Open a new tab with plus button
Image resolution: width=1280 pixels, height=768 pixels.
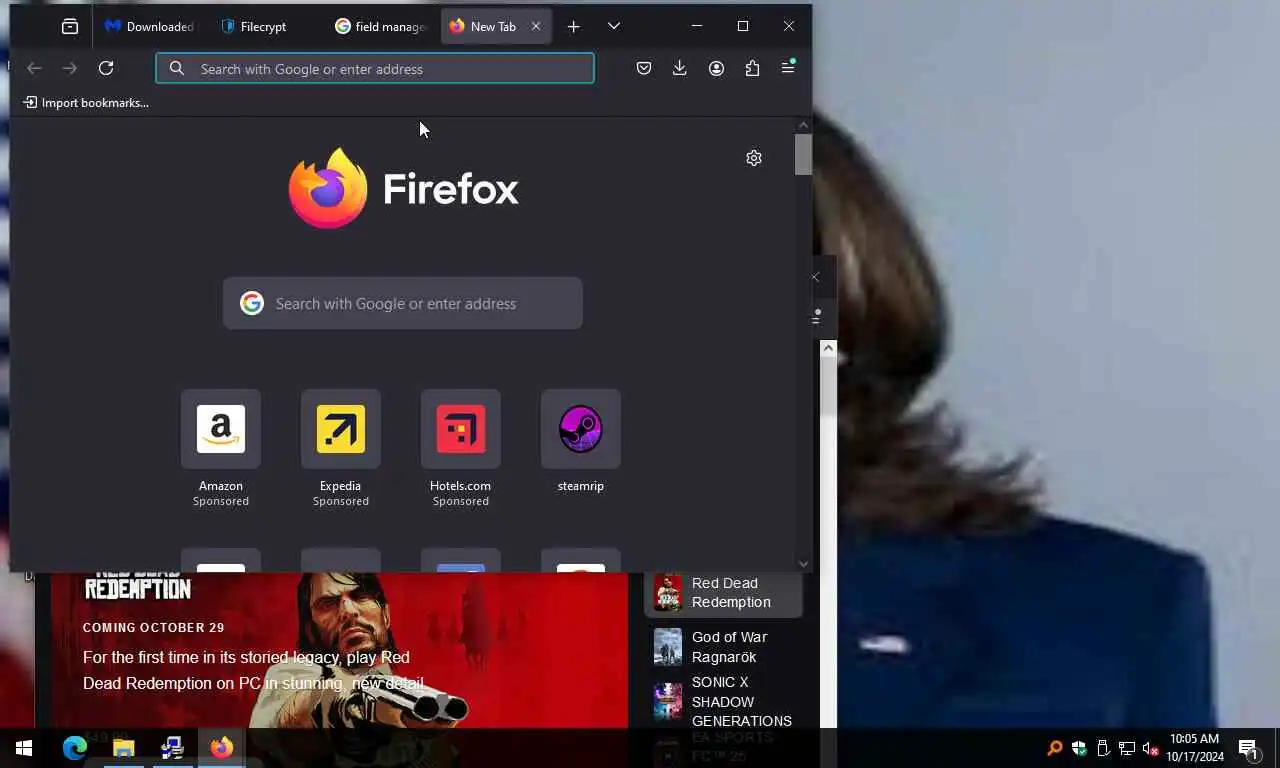[573, 27]
